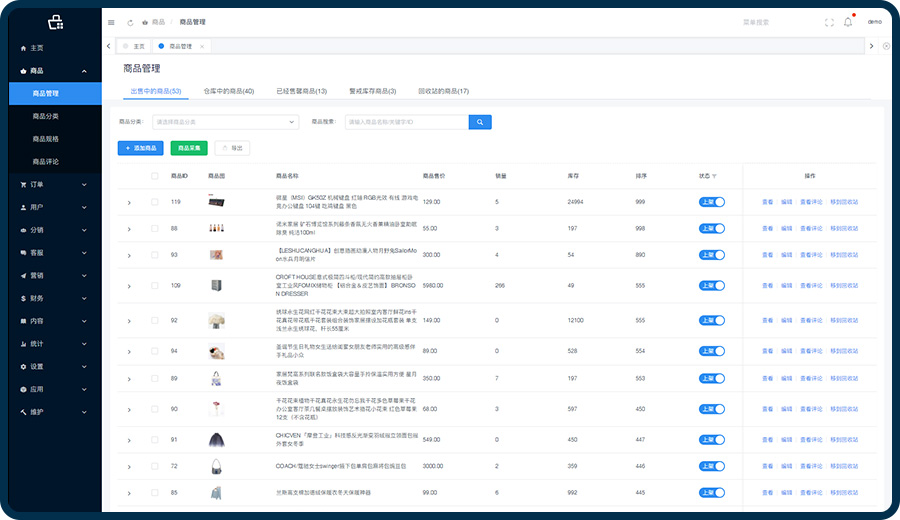Switch to the 仓库中的商品(40) tab
Screen dimensions: 900x520
coord(228,91)
